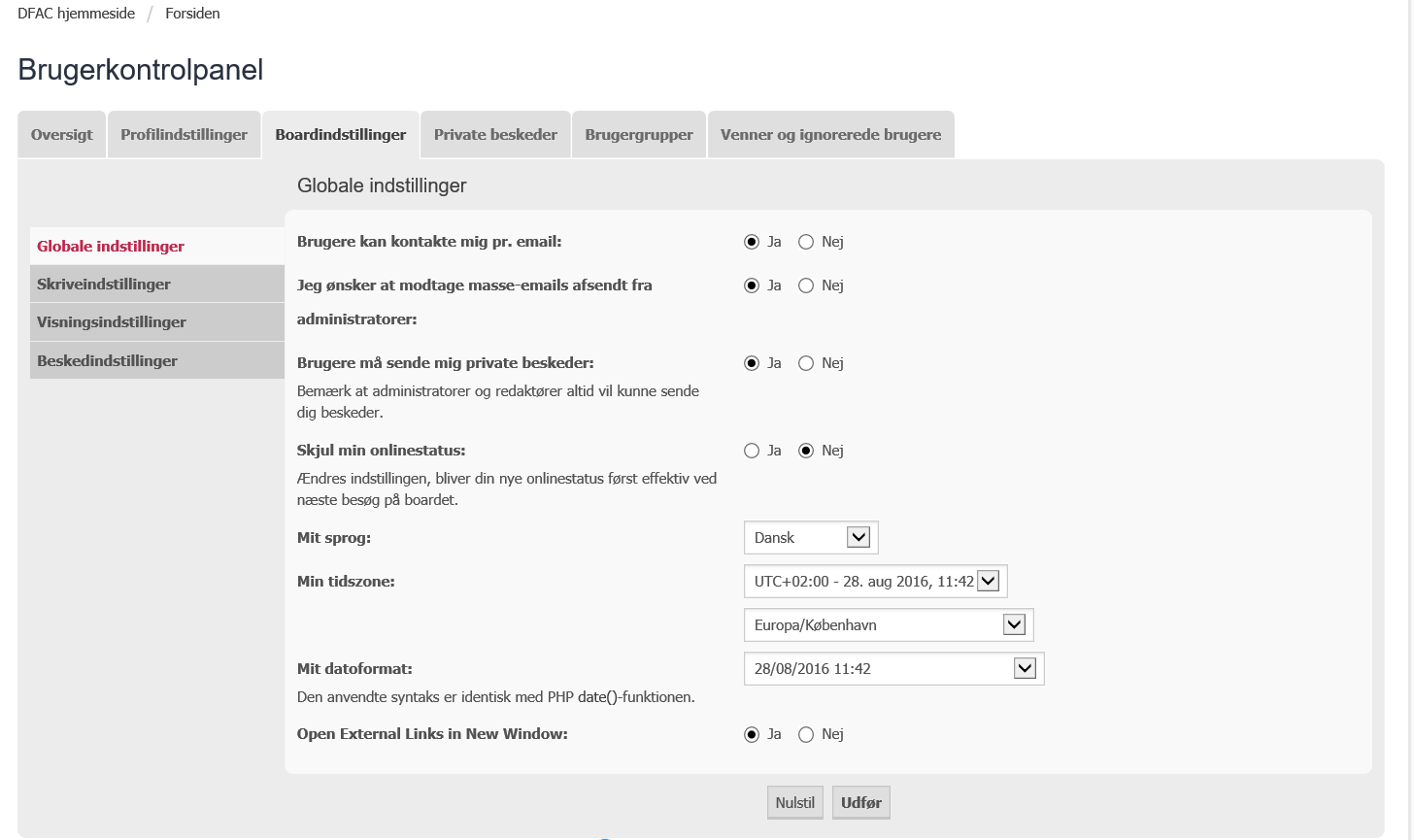The image size is (1414, 840).
Task: Click 'Brugere må sende mig private beskeder:' label
Action: point(446,363)
